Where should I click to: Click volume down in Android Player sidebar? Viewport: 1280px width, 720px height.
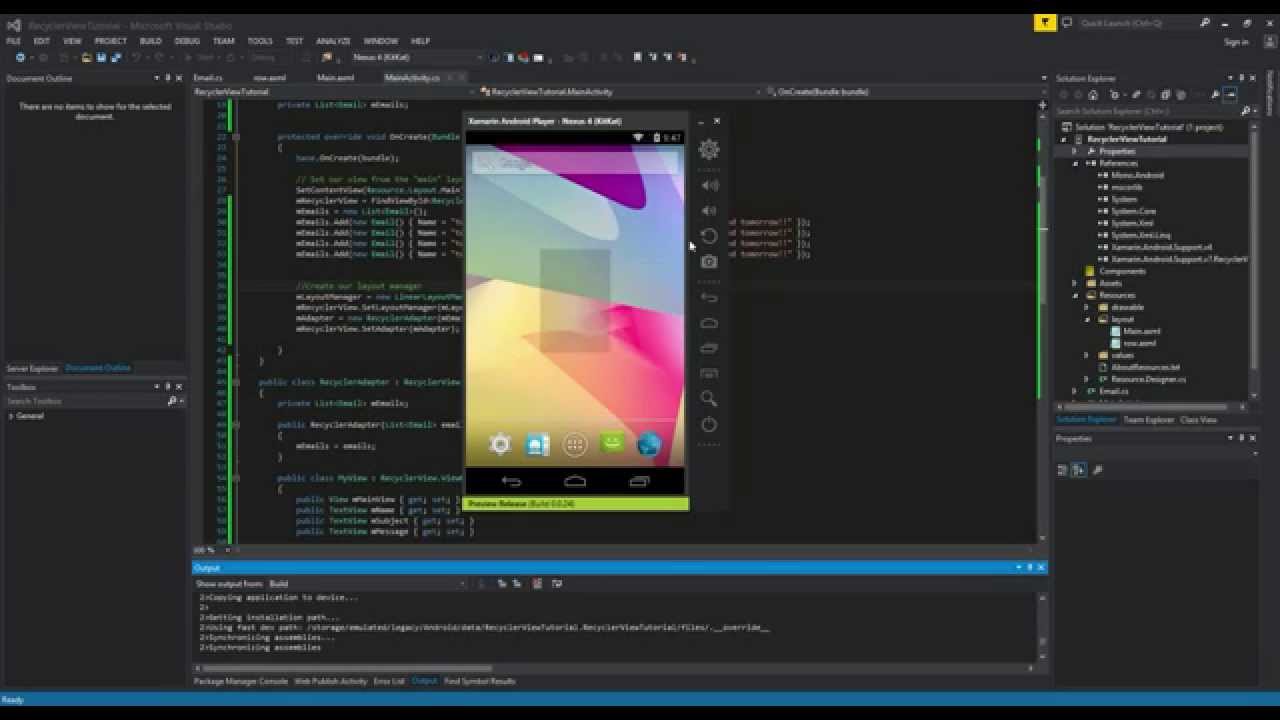[709, 211]
